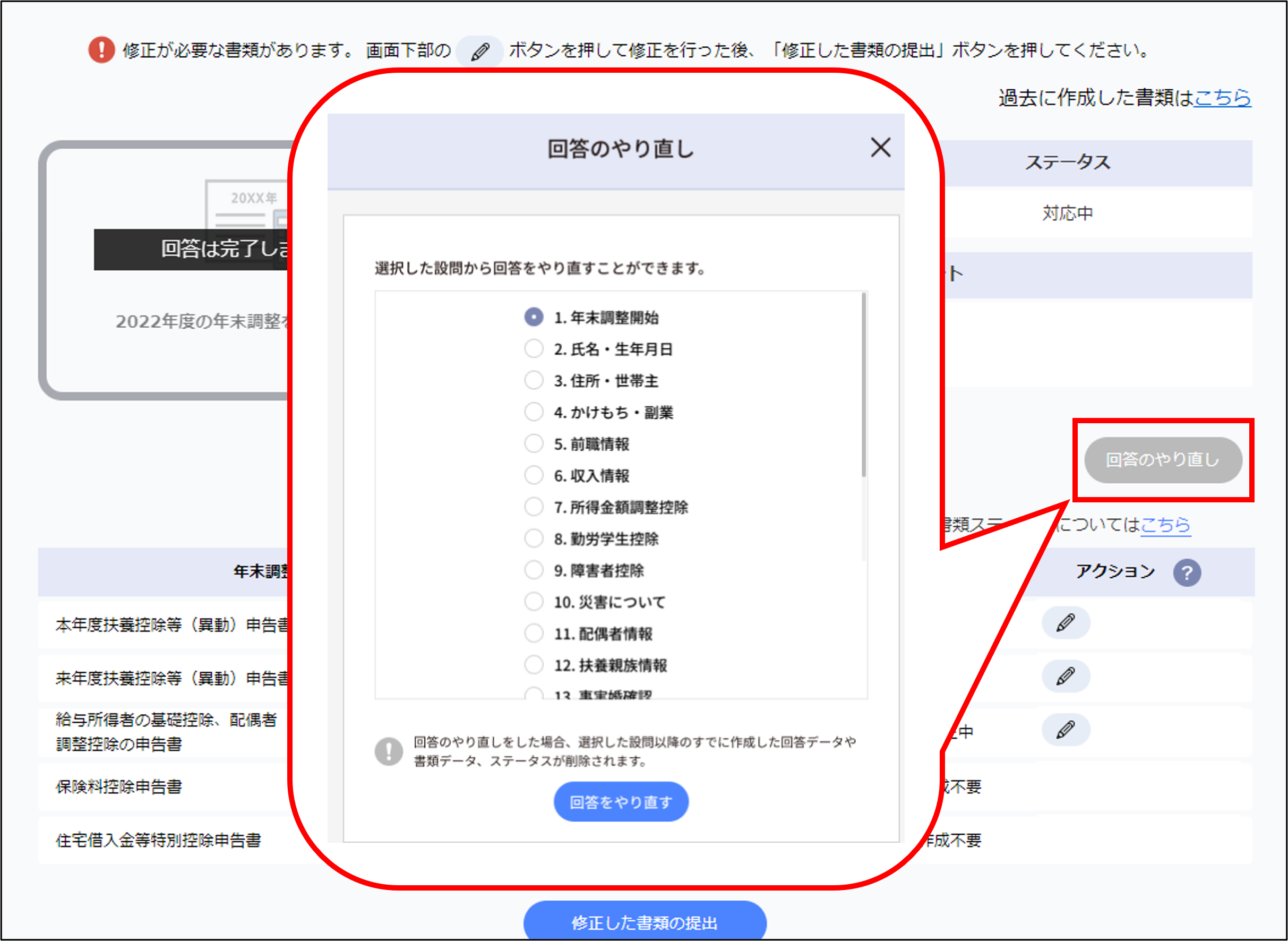1288x941 pixels.
Task: Click the red exclamation alert icon at top
Action: click(x=101, y=50)
